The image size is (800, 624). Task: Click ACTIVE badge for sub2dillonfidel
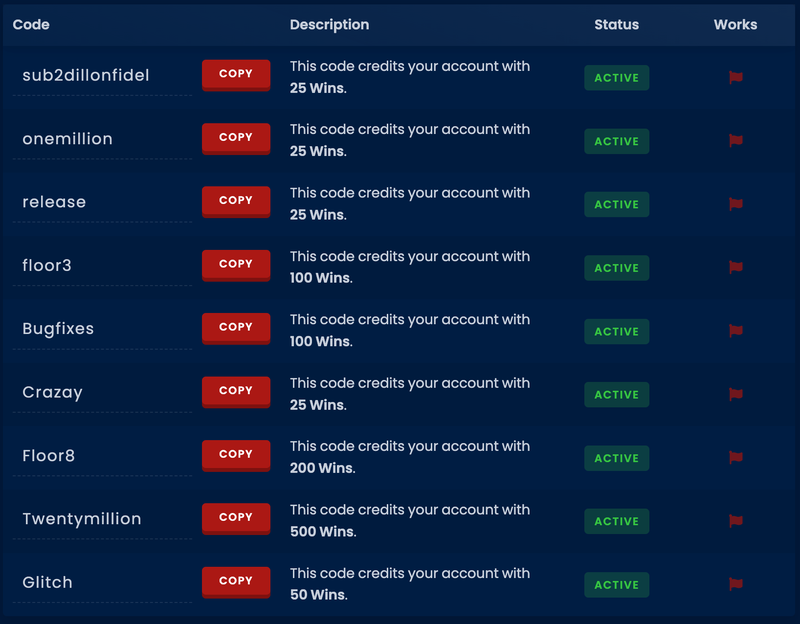coord(616,78)
